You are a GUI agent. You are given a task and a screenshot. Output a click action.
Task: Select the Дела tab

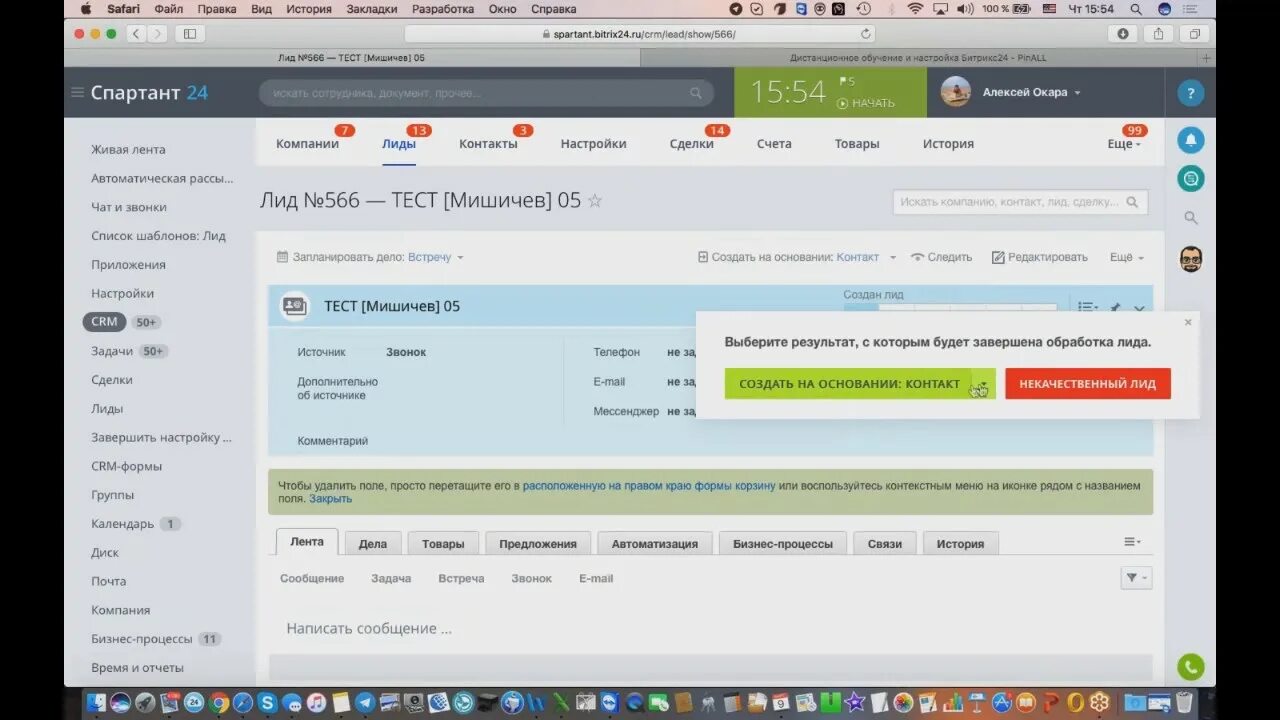pyautogui.click(x=372, y=543)
